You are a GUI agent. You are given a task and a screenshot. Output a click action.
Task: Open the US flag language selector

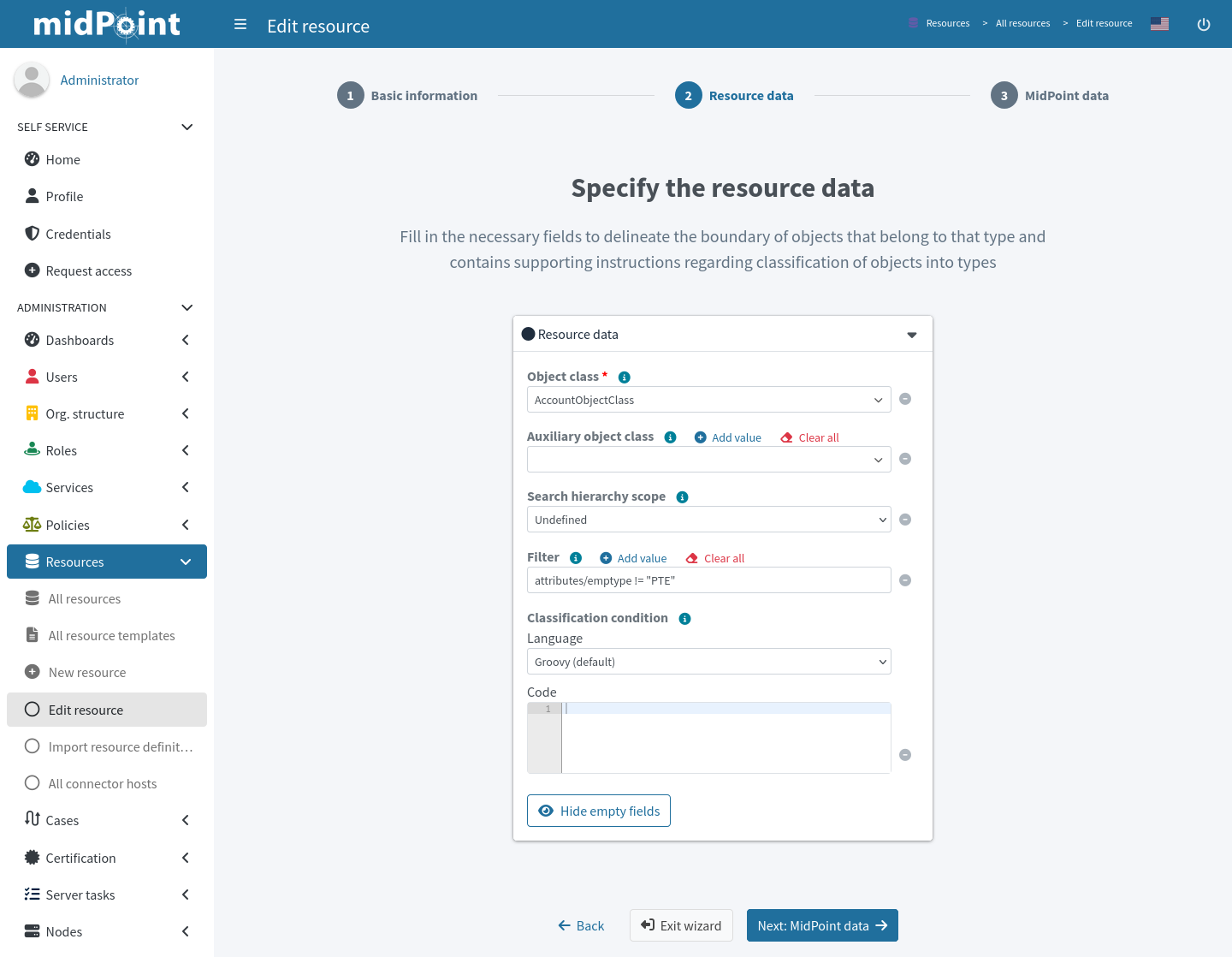click(1159, 24)
